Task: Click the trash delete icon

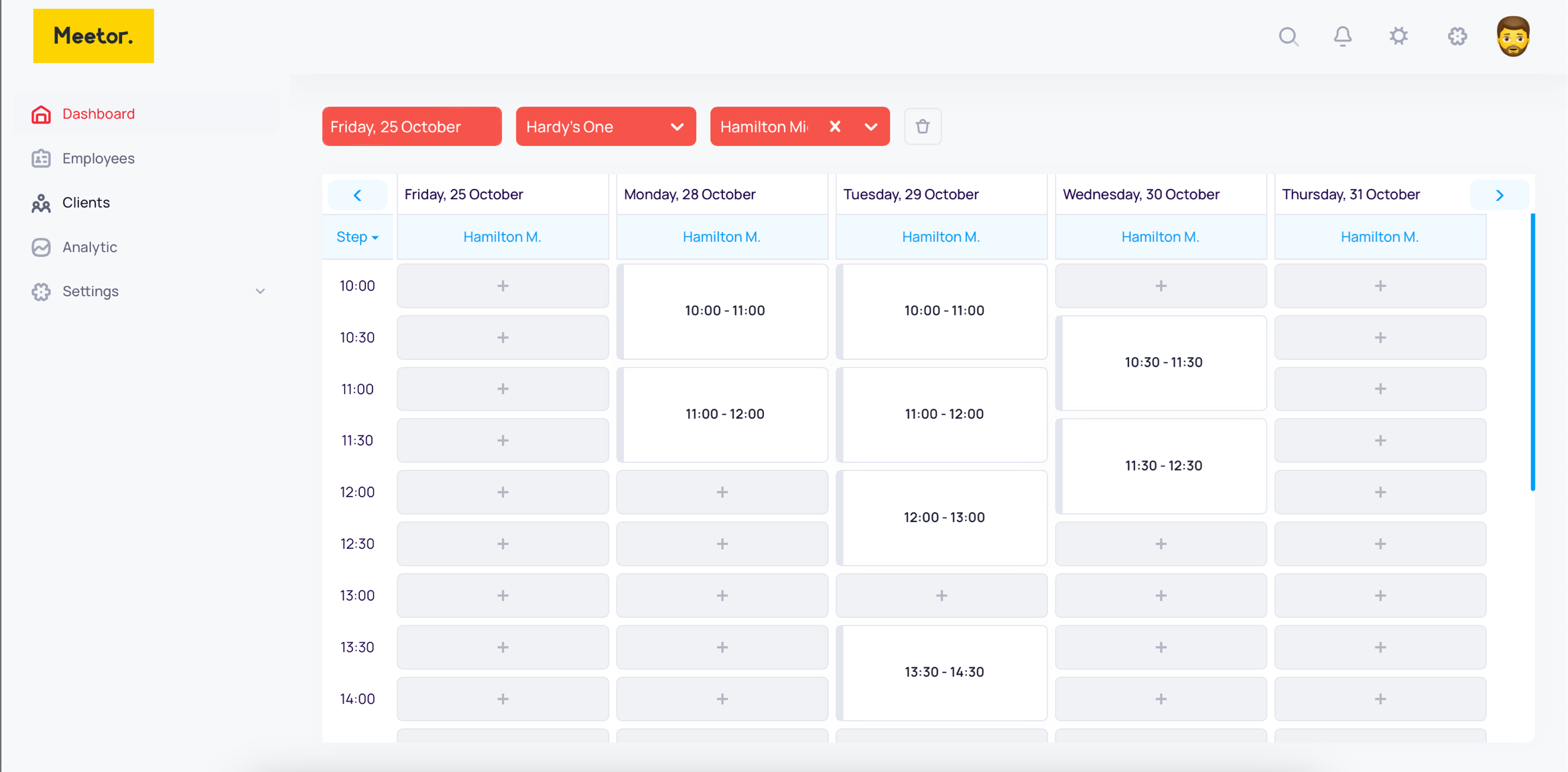Action: click(923, 127)
